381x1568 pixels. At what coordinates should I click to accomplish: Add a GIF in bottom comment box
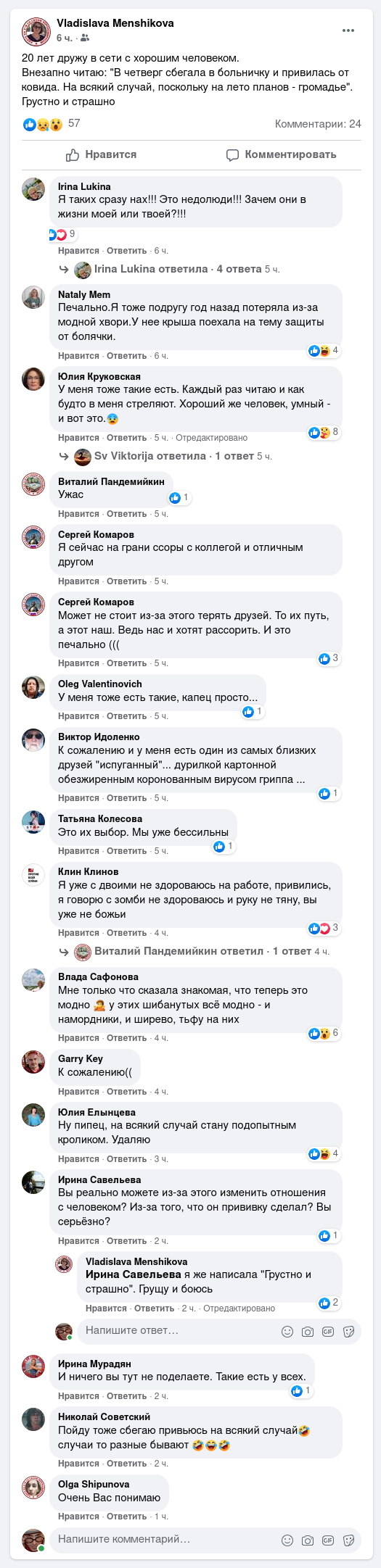click(328, 1540)
